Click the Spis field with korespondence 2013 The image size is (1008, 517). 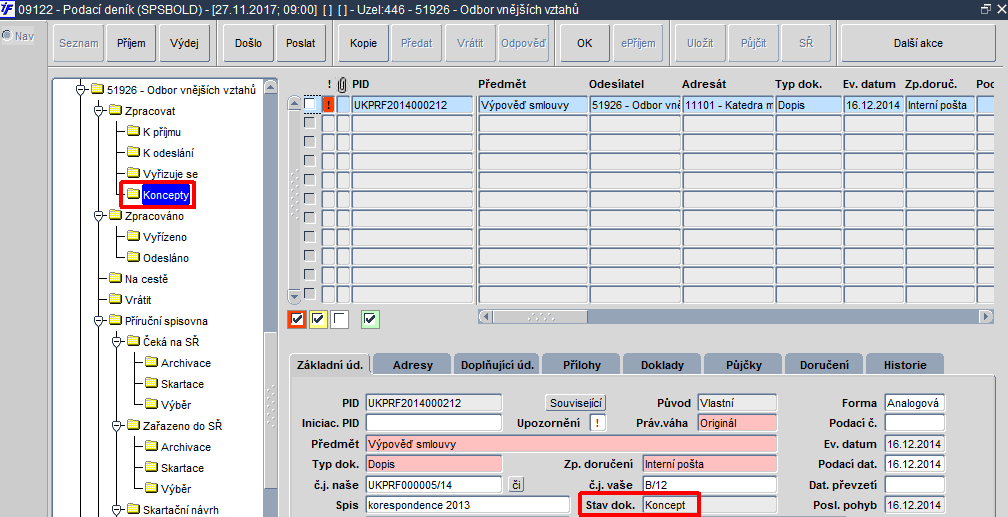[x=468, y=505]
